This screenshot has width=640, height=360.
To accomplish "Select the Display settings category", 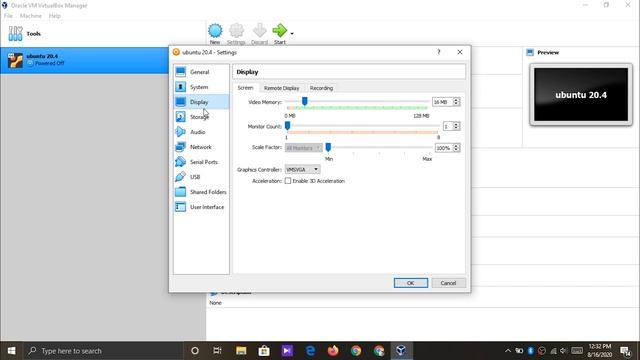I will point(201,102).
